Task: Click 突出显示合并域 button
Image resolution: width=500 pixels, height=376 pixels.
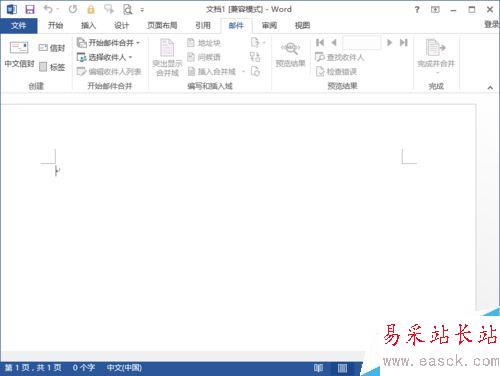Action: pyautogui.click(x=167, y=57)
